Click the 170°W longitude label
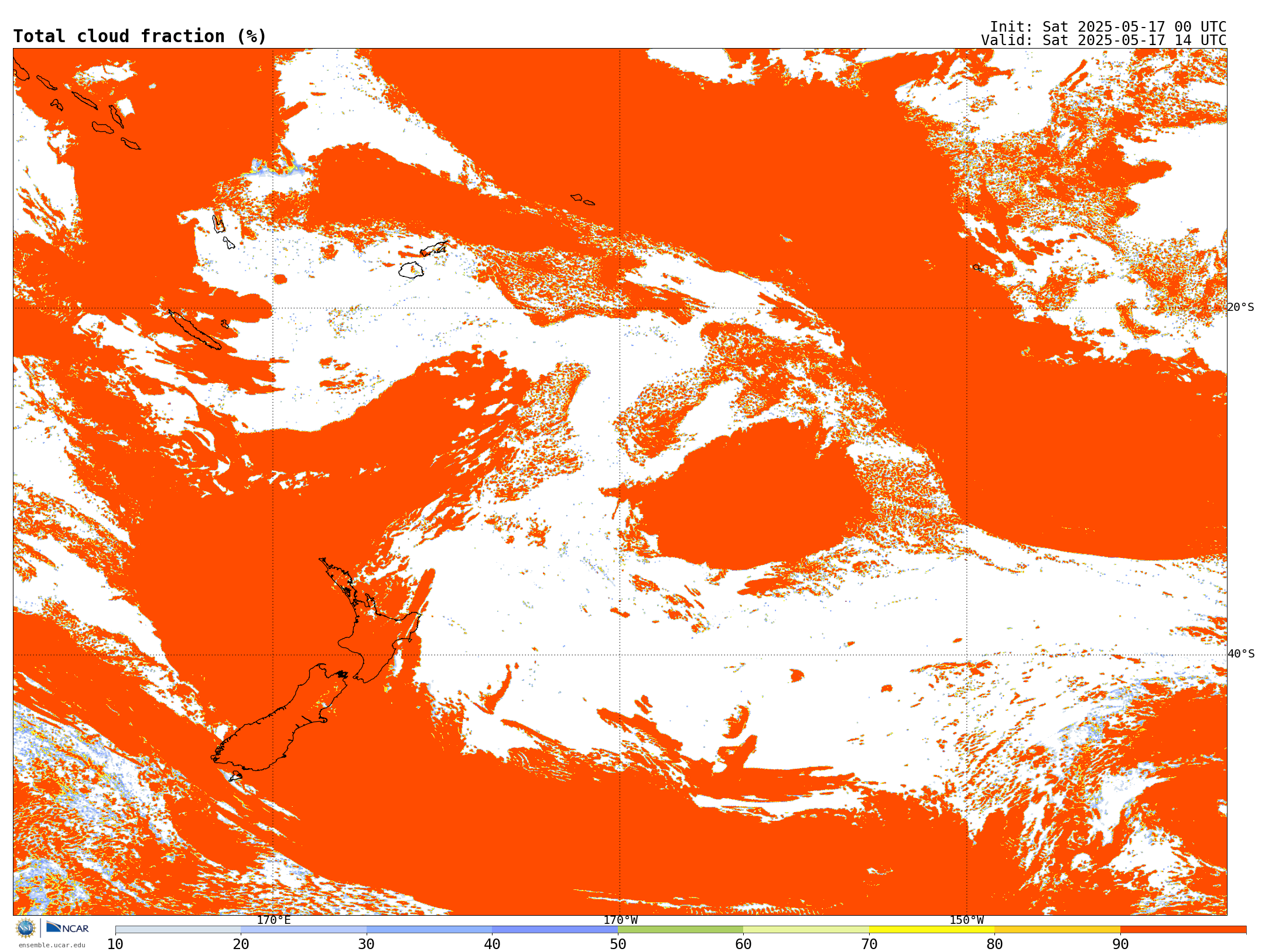The width and height of the screenshot is (1265, 952). tap(620, 920)
